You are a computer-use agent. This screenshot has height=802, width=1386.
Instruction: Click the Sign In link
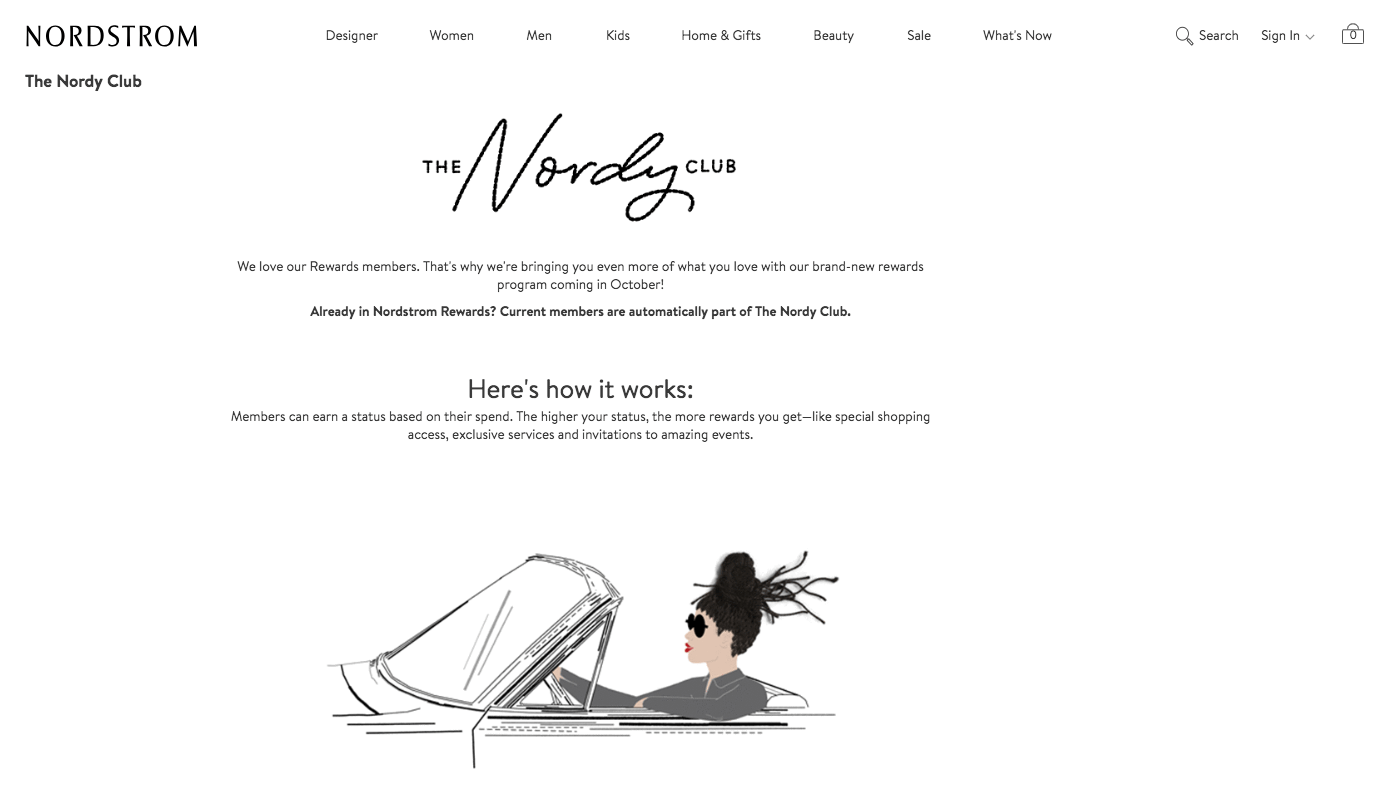(x=1280, y=36)
